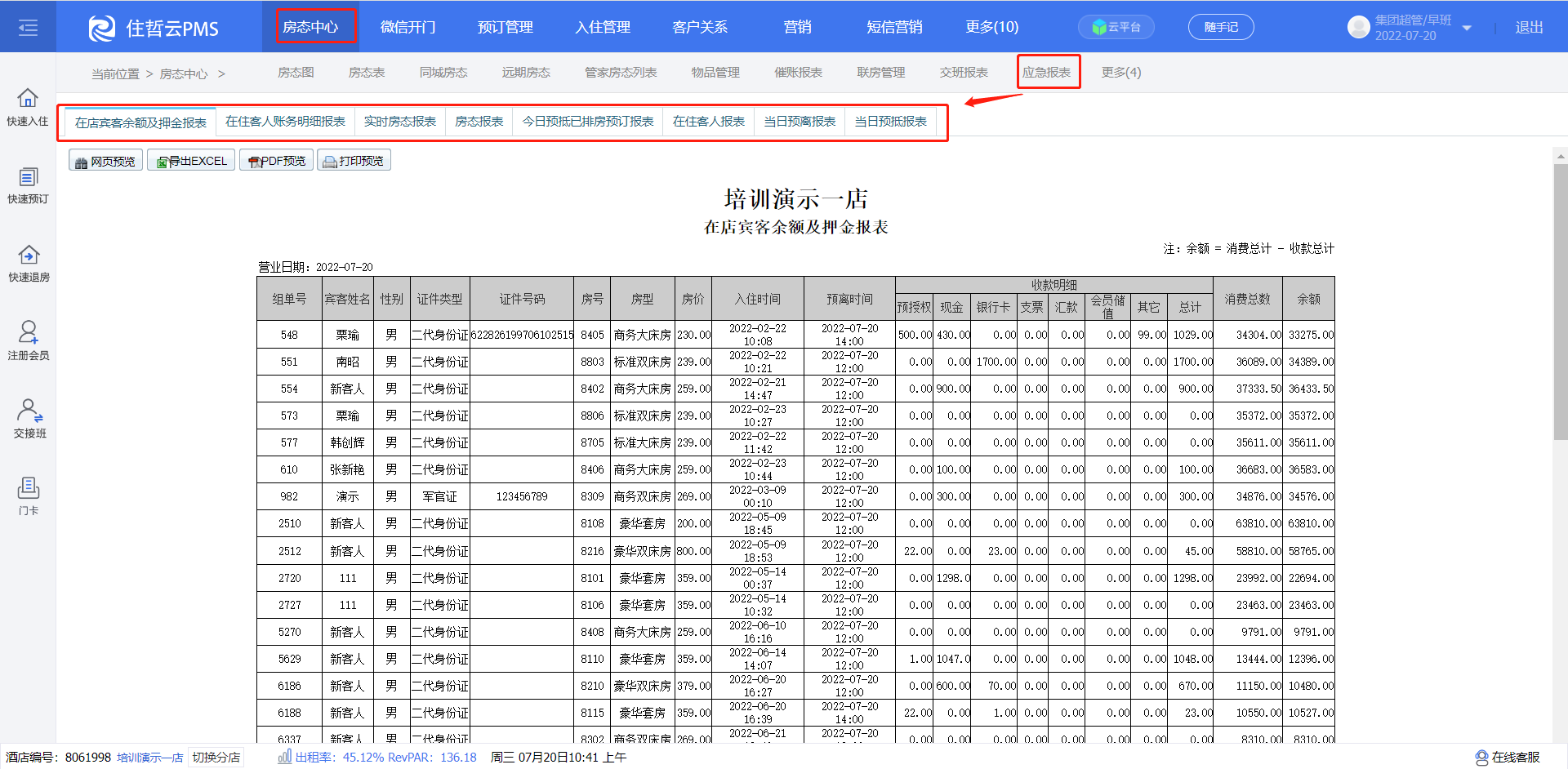Viewport: 1568px width, 769px height.
Task: Click the 打印预览 button
Action: (354, 161)
